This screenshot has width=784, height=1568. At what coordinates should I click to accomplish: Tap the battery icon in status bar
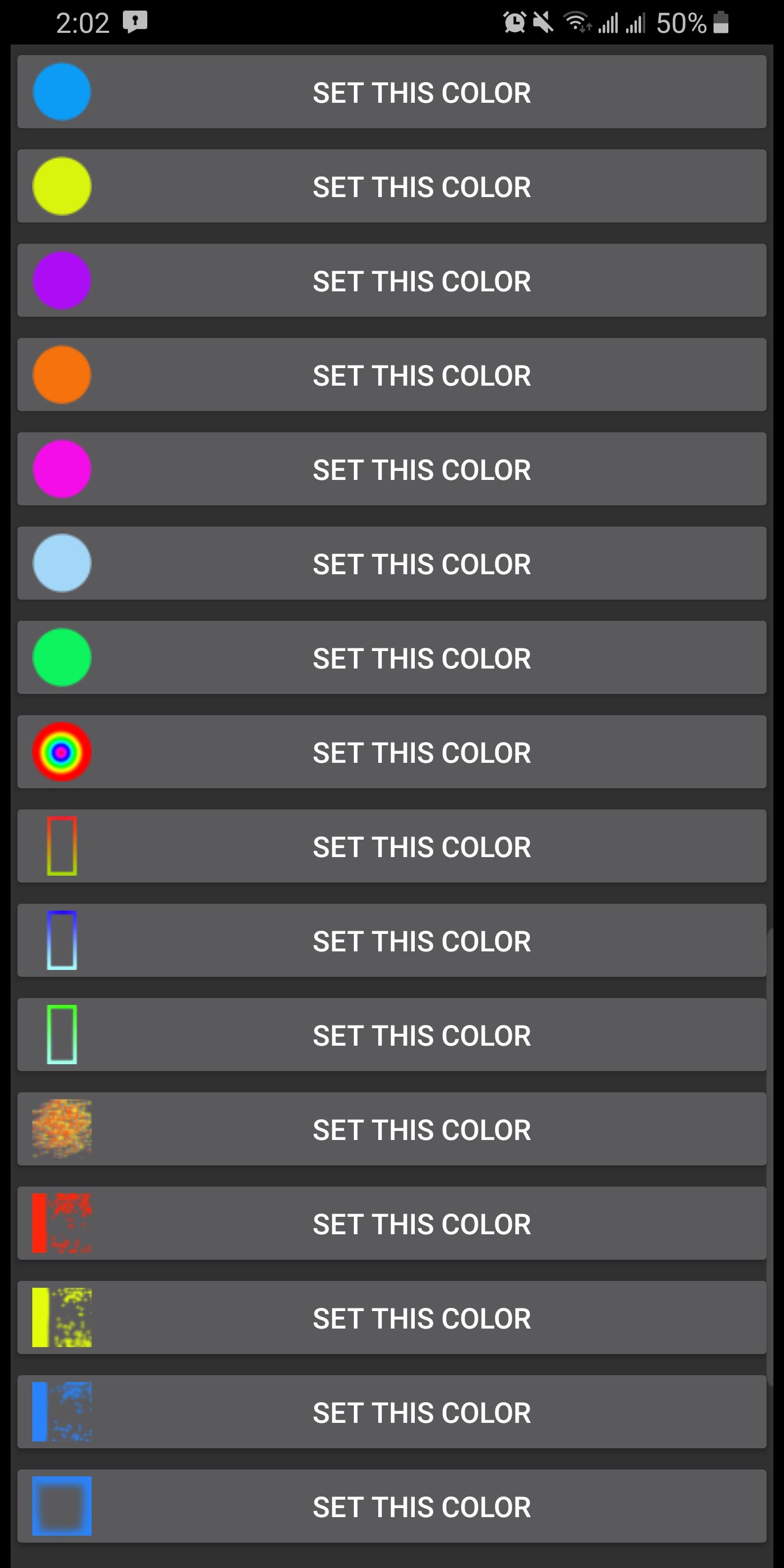(720, 23)
